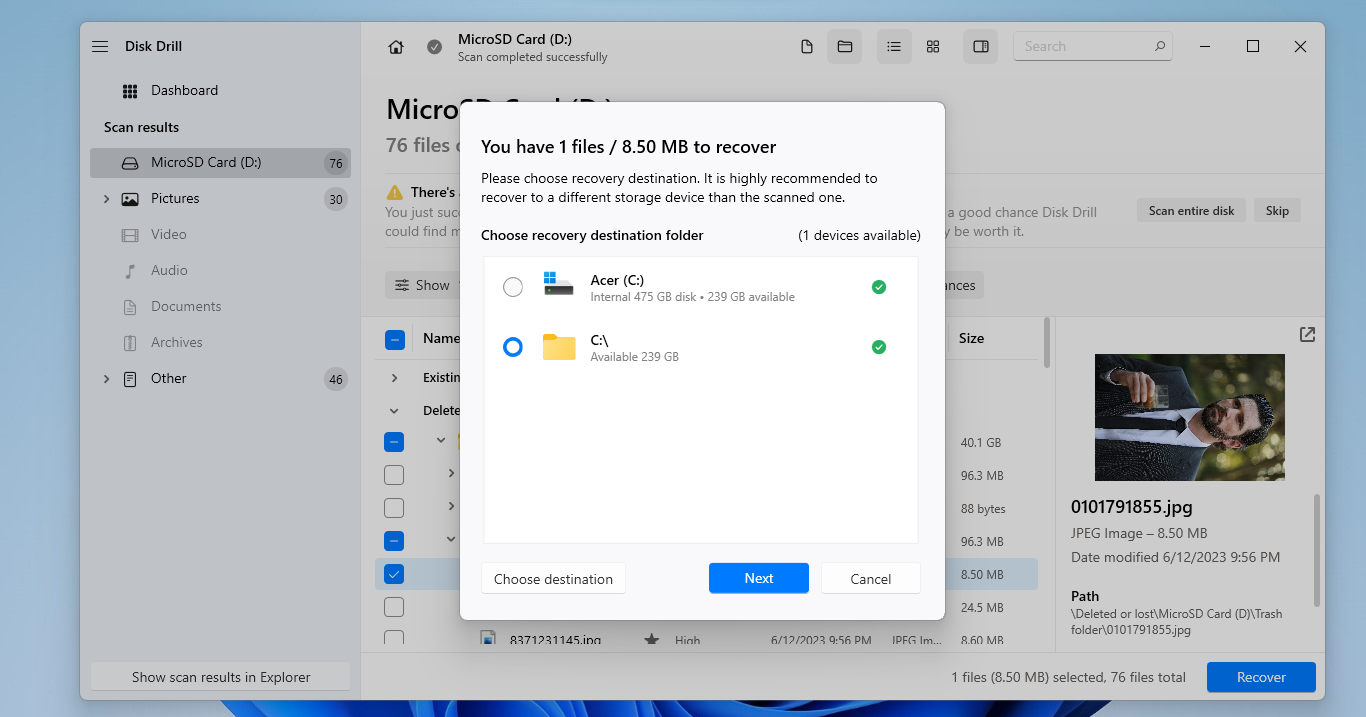The image size is (1366, 717).
Task: Click the Scan entire disk button
Action: 1192,211
